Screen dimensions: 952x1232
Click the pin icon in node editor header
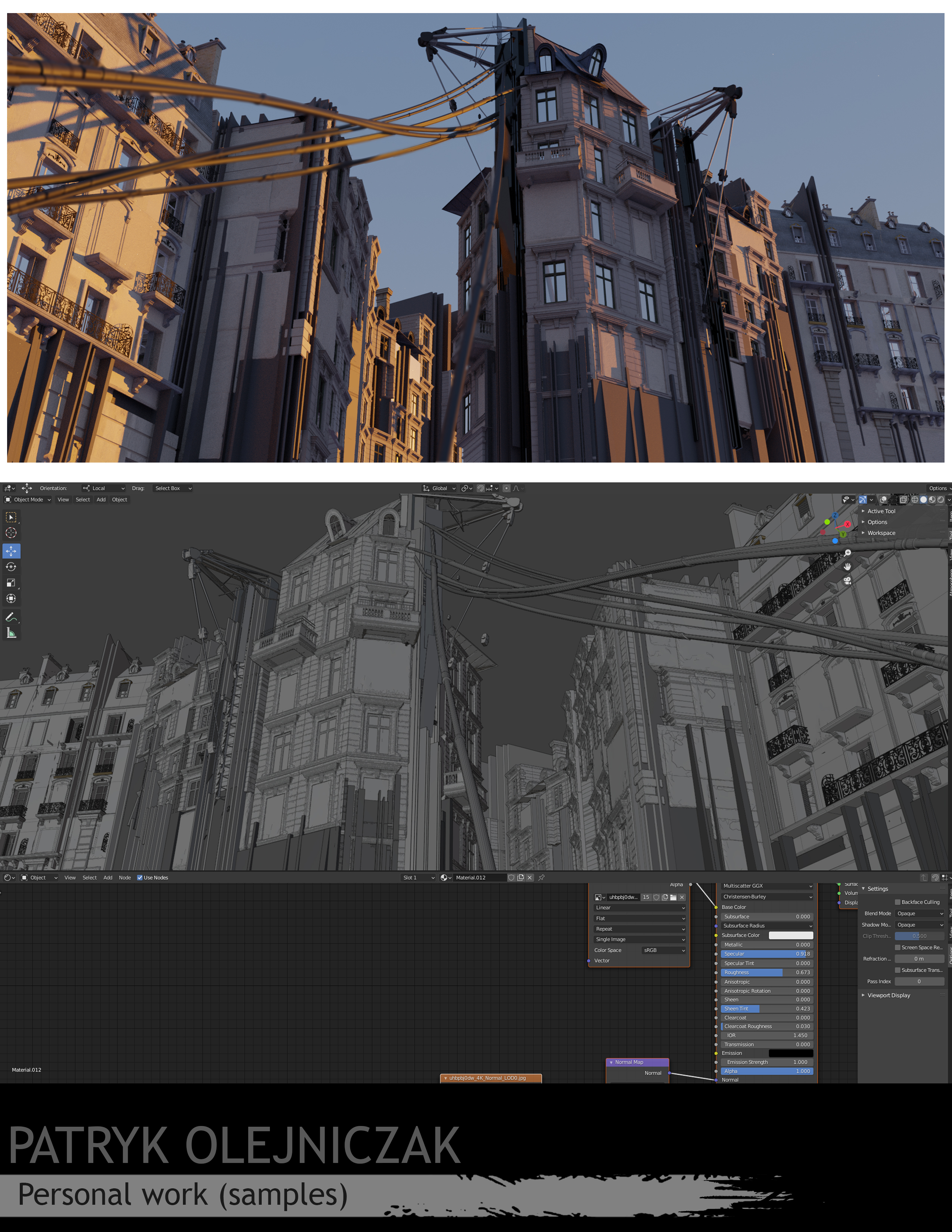[541, 877]
